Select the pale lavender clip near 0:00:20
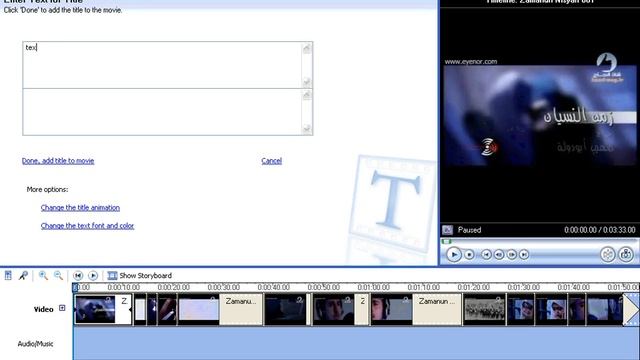The height and width of the screenshot is (360, 640). pyautogui.click(x=198, y=310)
